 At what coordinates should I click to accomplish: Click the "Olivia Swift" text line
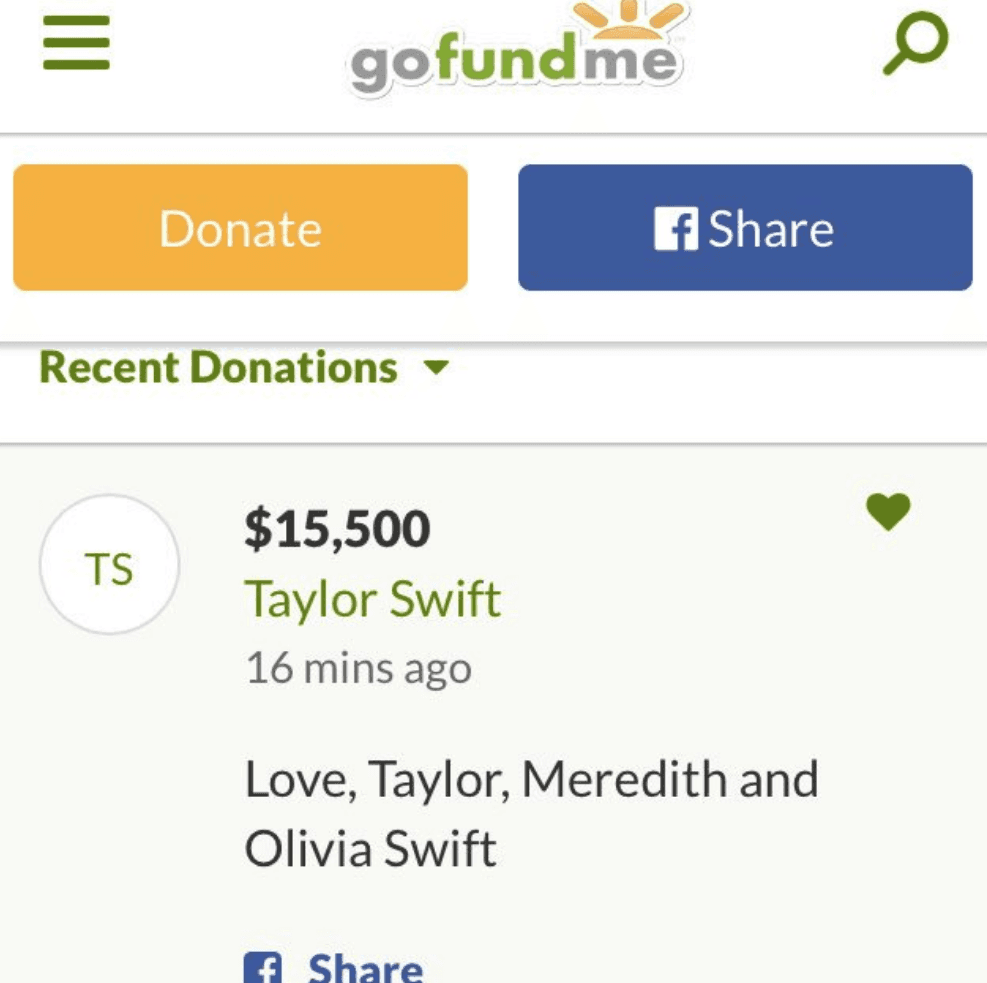(370, 849)
